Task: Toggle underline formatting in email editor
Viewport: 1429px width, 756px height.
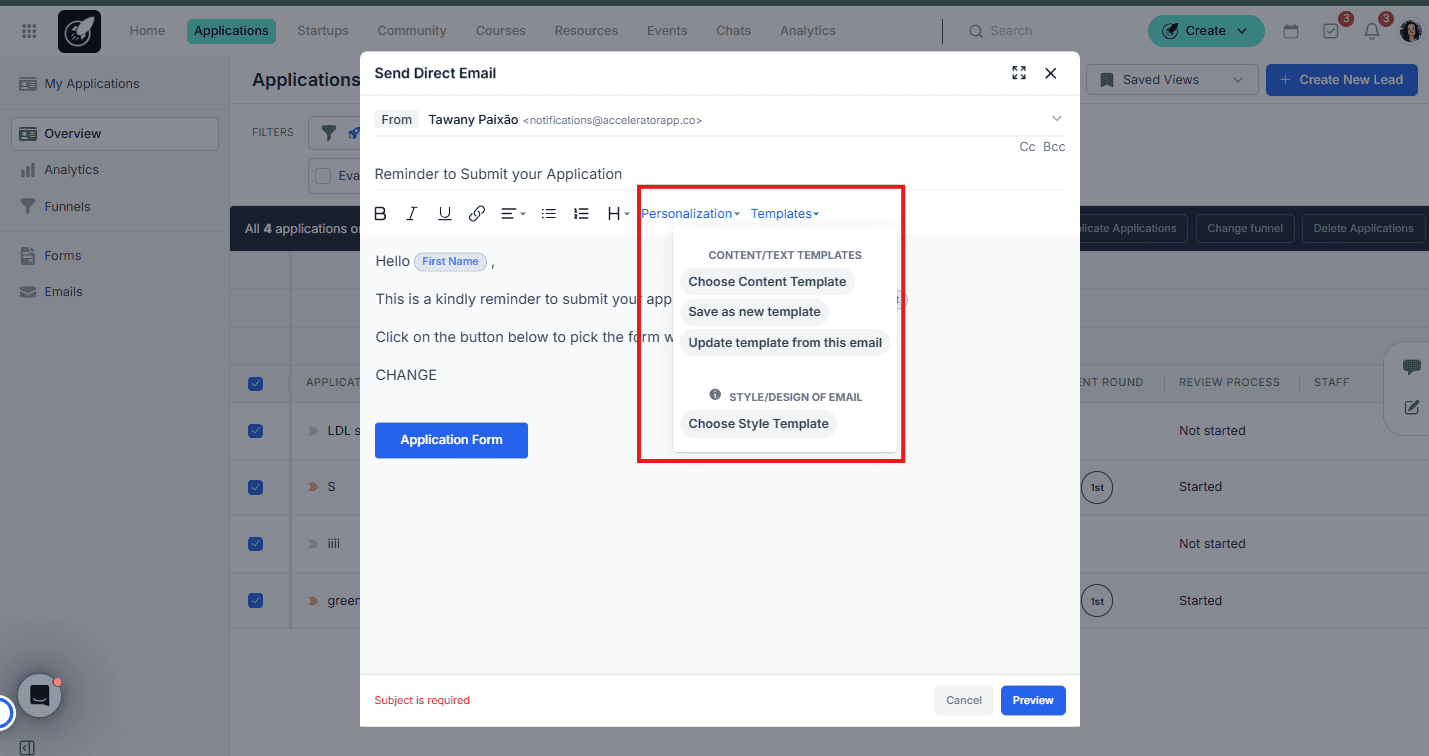Action: pyautogui.click(x=445, y=213)
